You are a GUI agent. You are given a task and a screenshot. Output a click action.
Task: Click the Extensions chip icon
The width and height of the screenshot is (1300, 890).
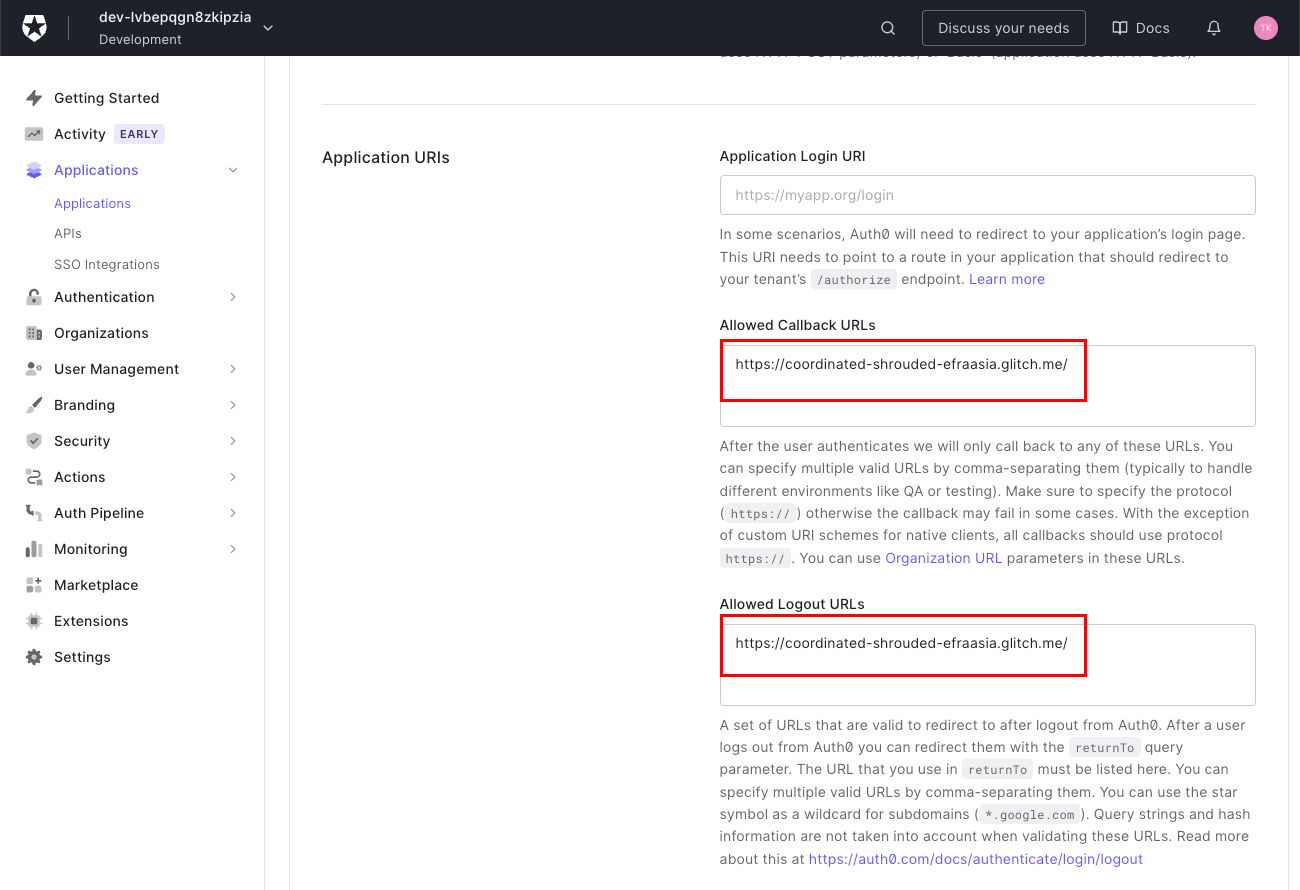tap(34, 621)
